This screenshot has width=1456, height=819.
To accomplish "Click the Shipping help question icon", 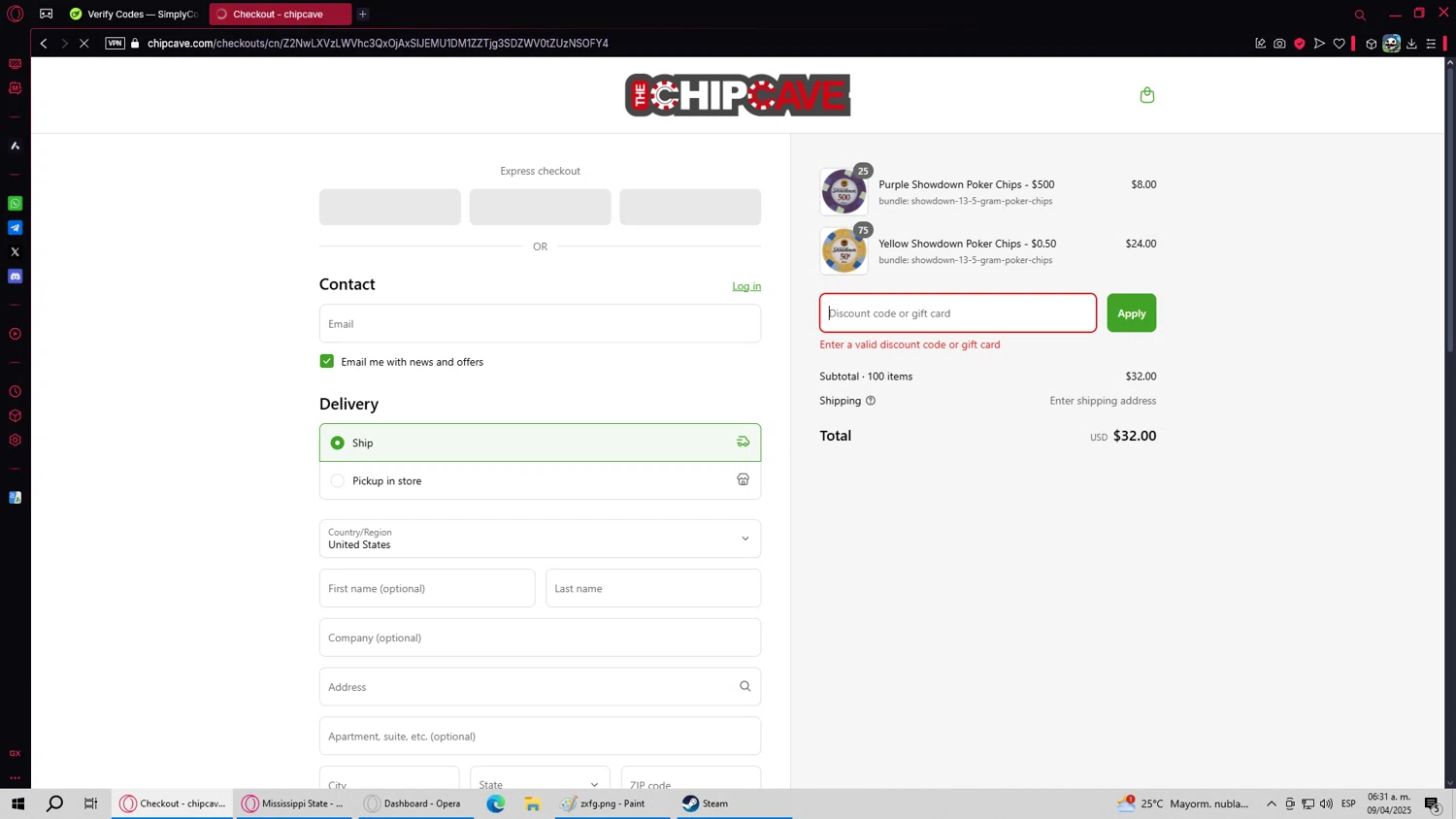I will tap(871, 401).
